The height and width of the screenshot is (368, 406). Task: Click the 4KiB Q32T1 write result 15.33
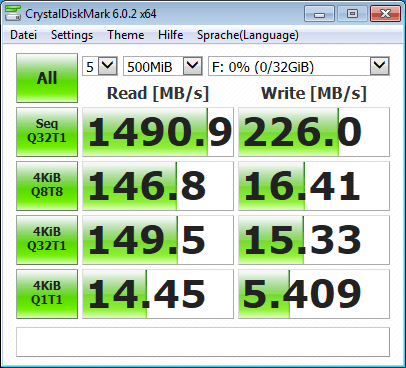point(314,240)
